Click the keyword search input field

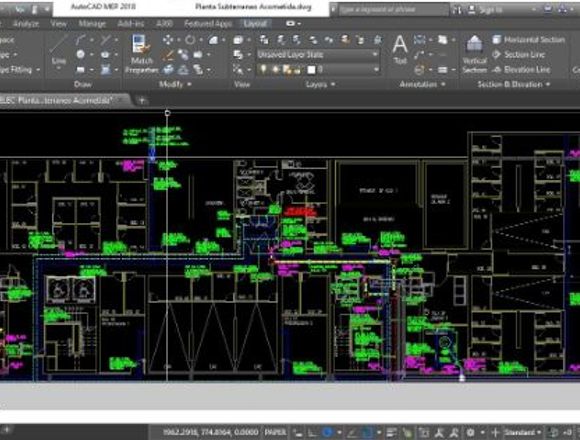tap(393, 9)
